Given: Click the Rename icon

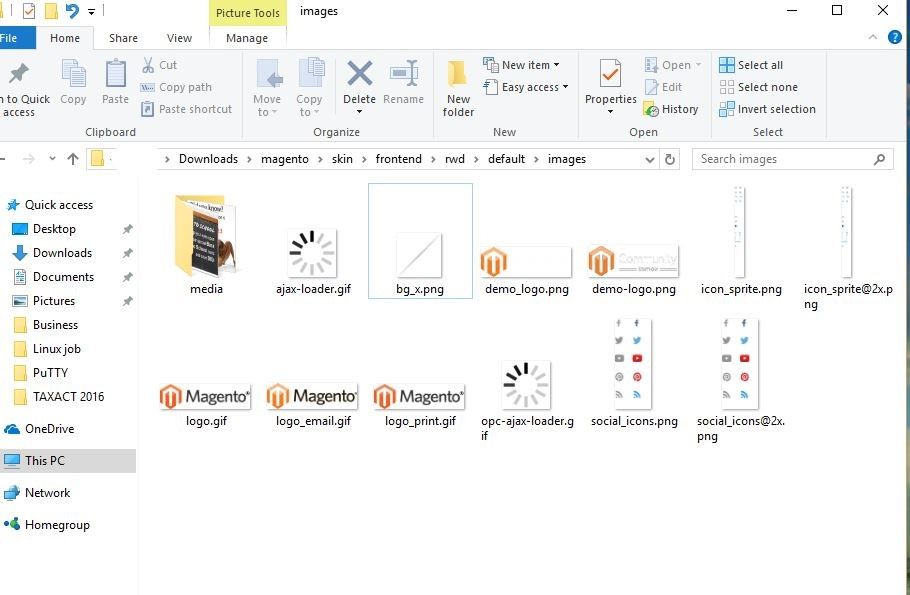Looking at the screenshot, I should 404,74.
